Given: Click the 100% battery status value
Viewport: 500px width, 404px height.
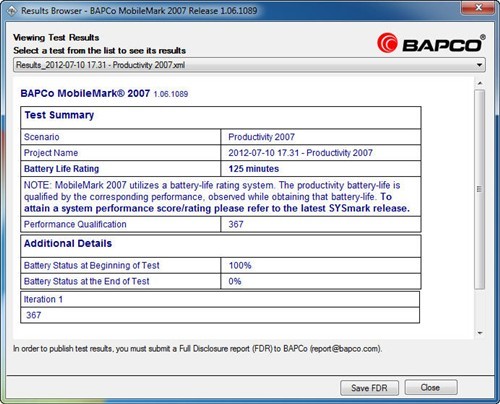Looking at the screenshot, I should 240,265.
